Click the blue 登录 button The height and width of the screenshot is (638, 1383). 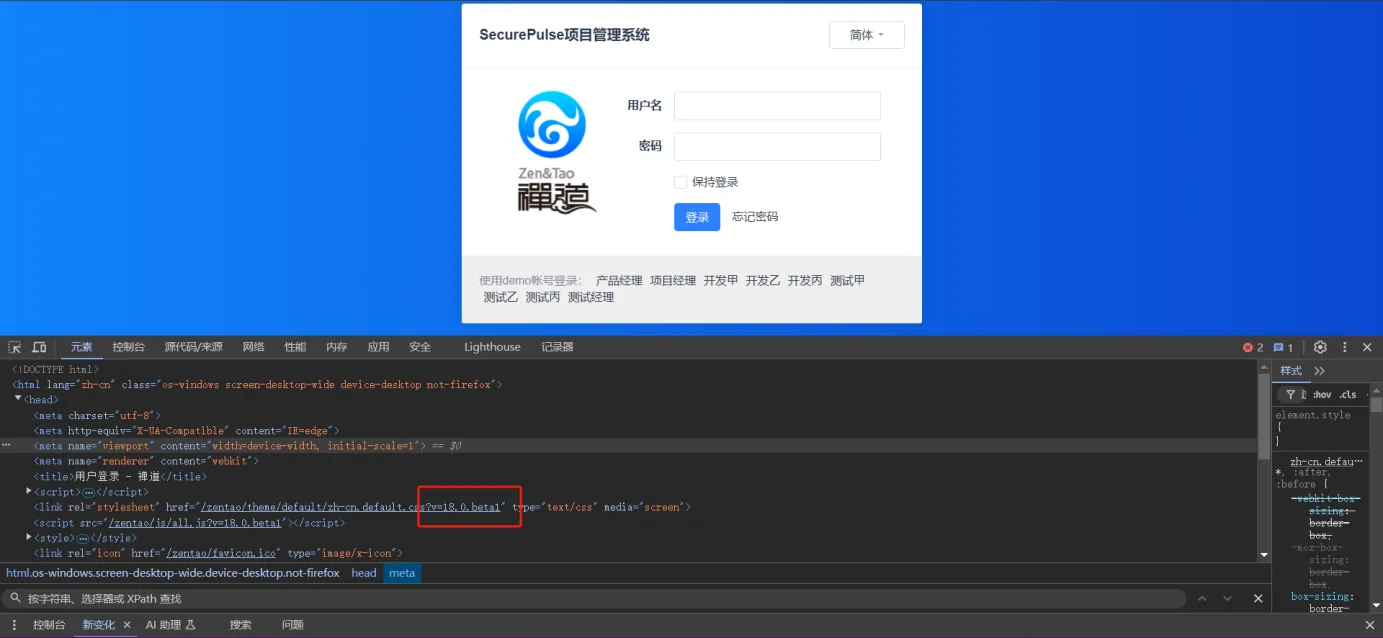pos(697,217)
